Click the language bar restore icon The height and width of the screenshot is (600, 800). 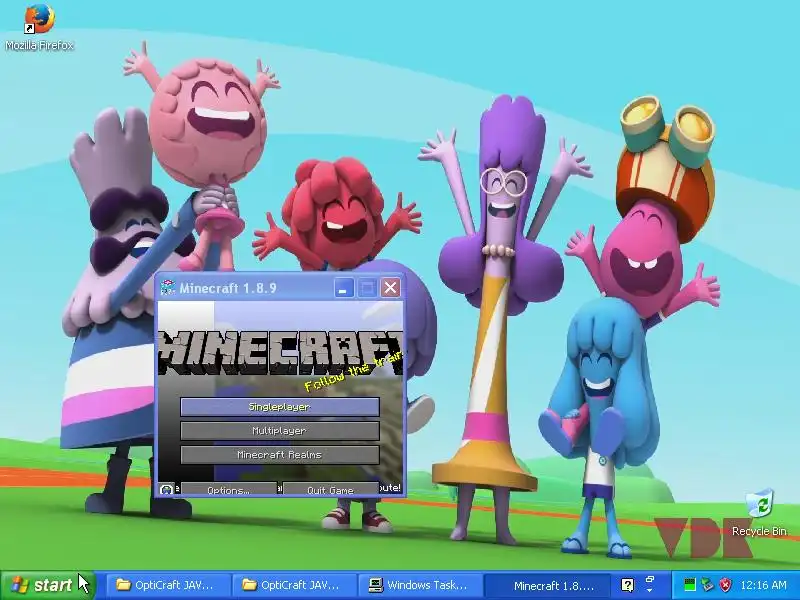coord(650,580)
